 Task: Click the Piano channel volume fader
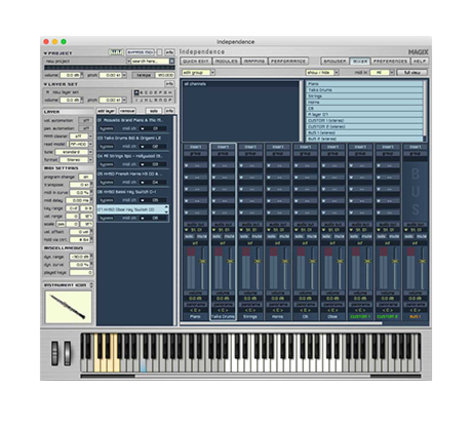[203, 262]
